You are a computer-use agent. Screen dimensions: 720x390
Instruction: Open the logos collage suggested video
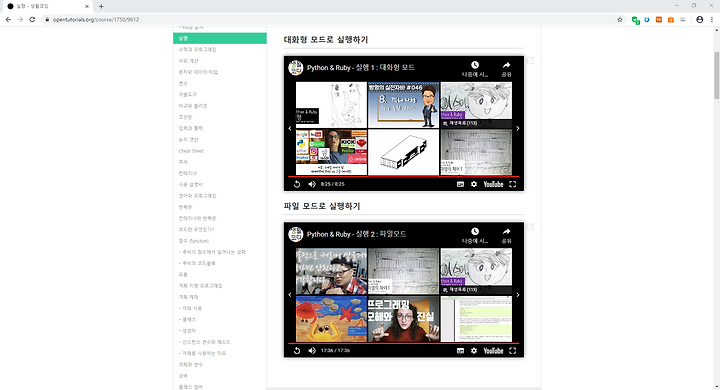pos(332,152)
